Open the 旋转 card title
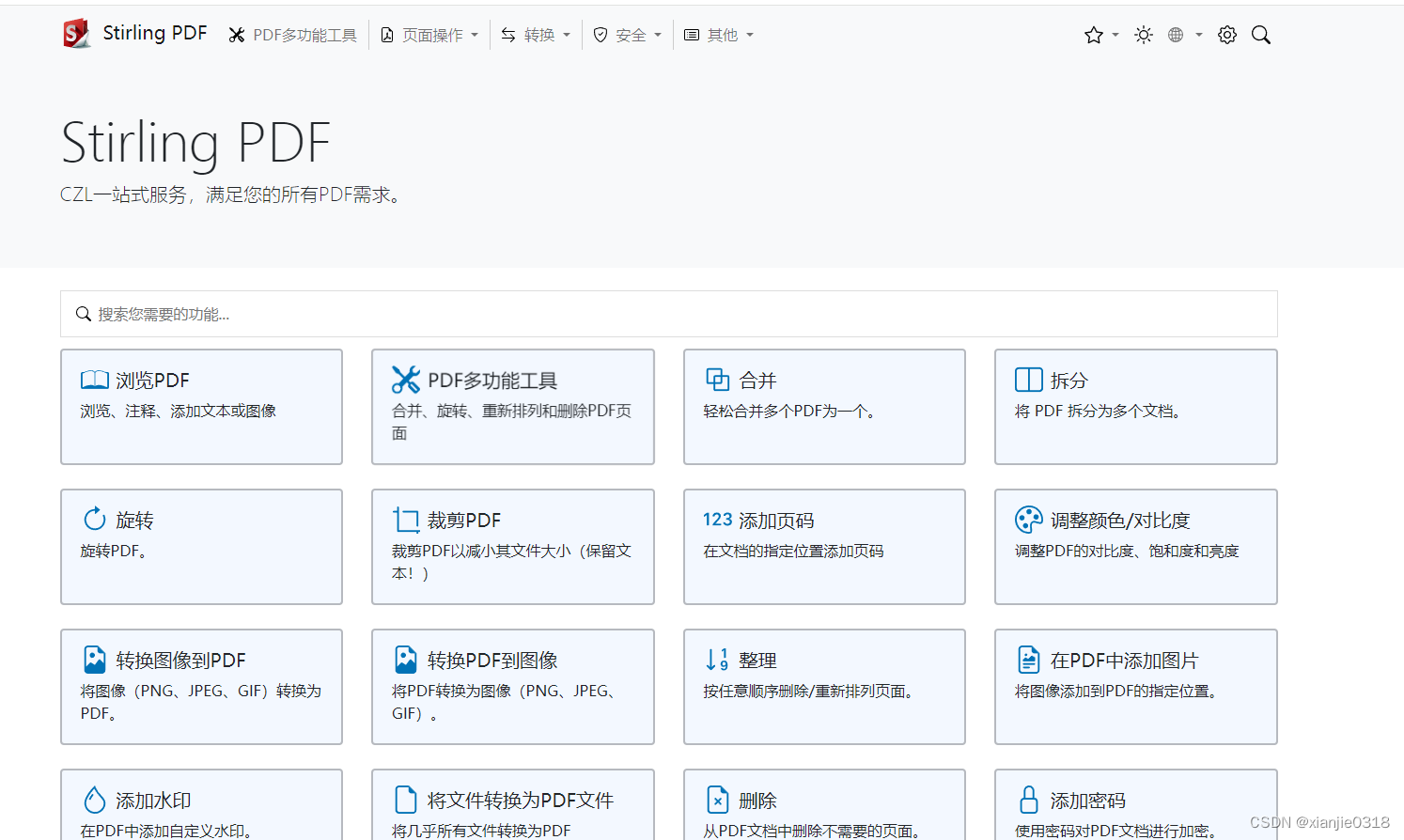1404x840 pixels. pyautogui.click(x=134, y=521)
